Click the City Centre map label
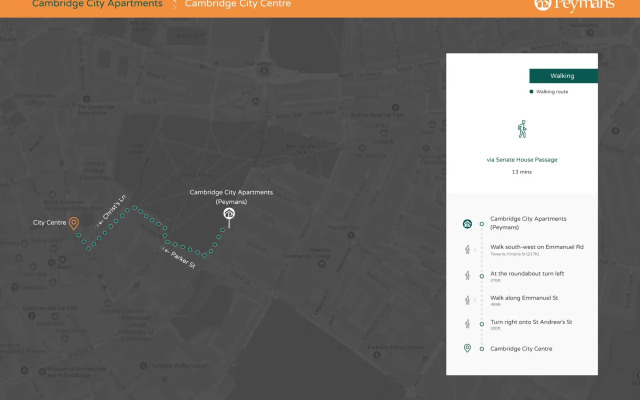The height and width of the screenshot is (400, 640). (49, 223)
